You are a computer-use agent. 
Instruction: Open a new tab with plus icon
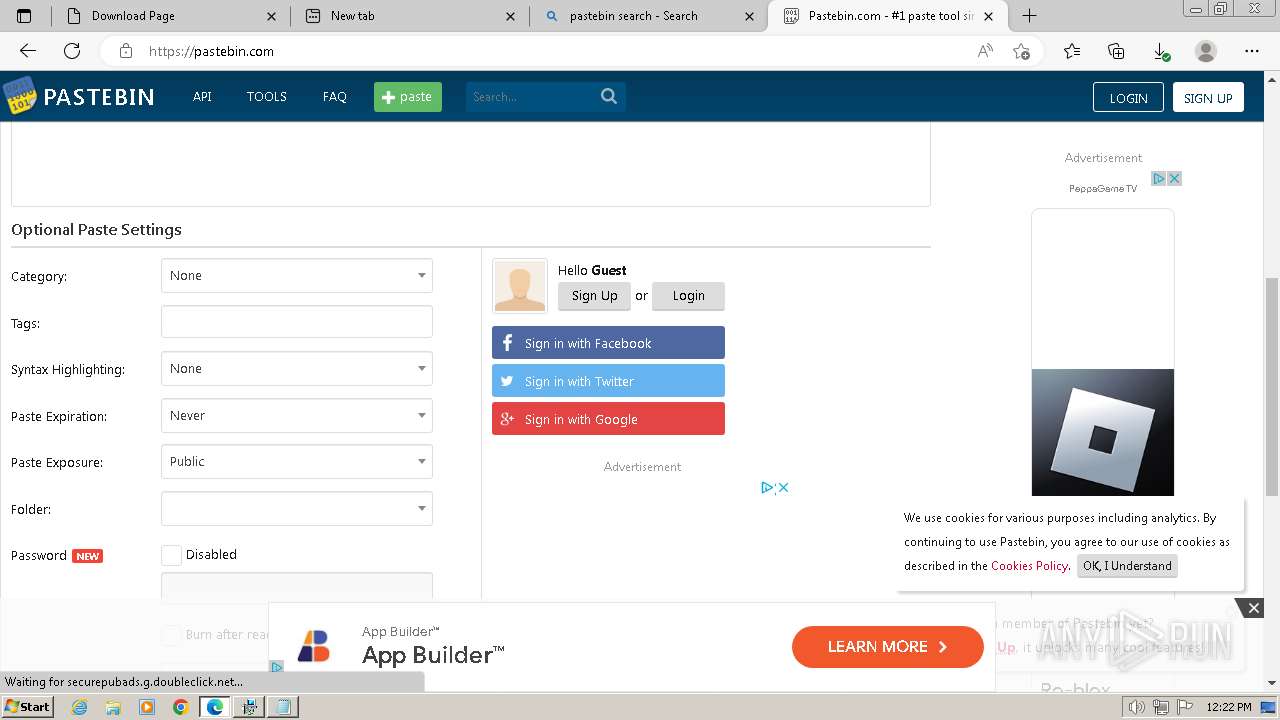[x=1029, y=15]
